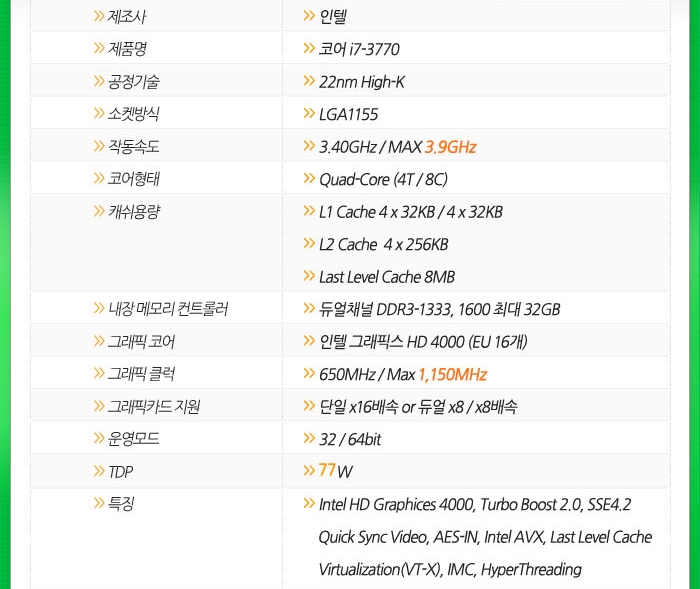Click the 'TDP' label
700x589 pixels.
coord(121,472)
